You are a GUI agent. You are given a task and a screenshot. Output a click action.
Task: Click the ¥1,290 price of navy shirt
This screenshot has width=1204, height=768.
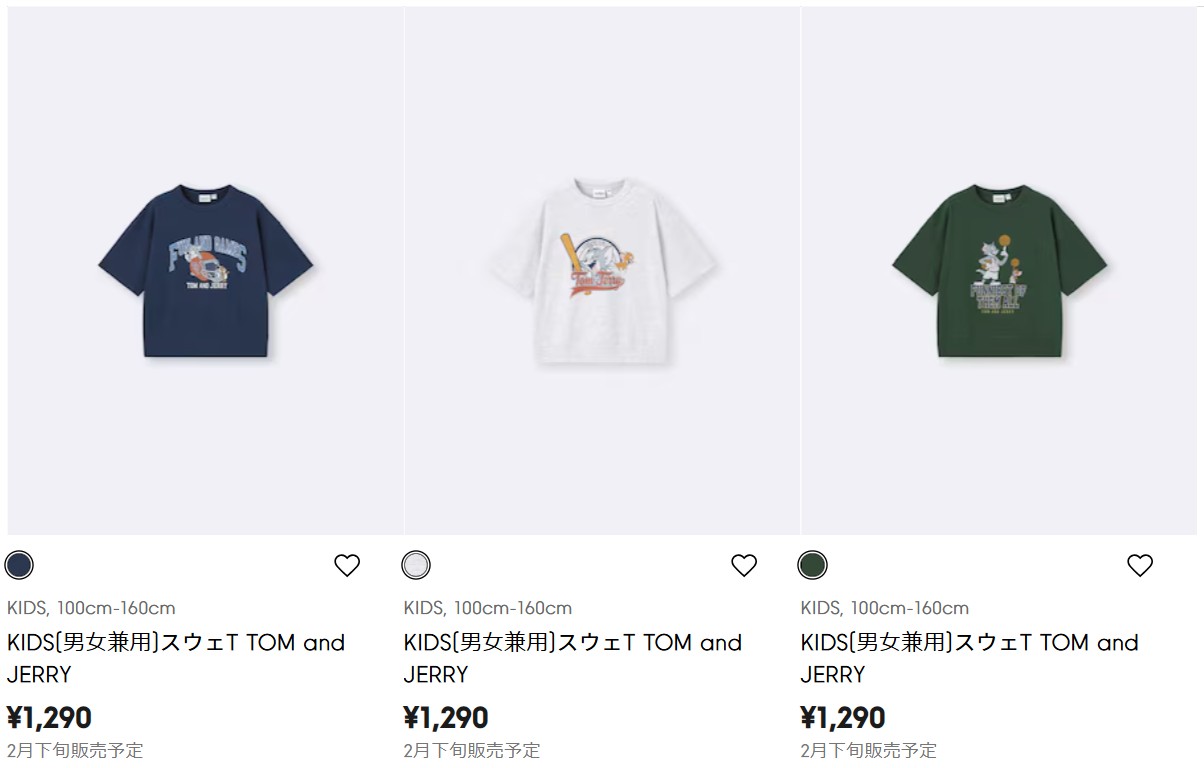[49, 718]
